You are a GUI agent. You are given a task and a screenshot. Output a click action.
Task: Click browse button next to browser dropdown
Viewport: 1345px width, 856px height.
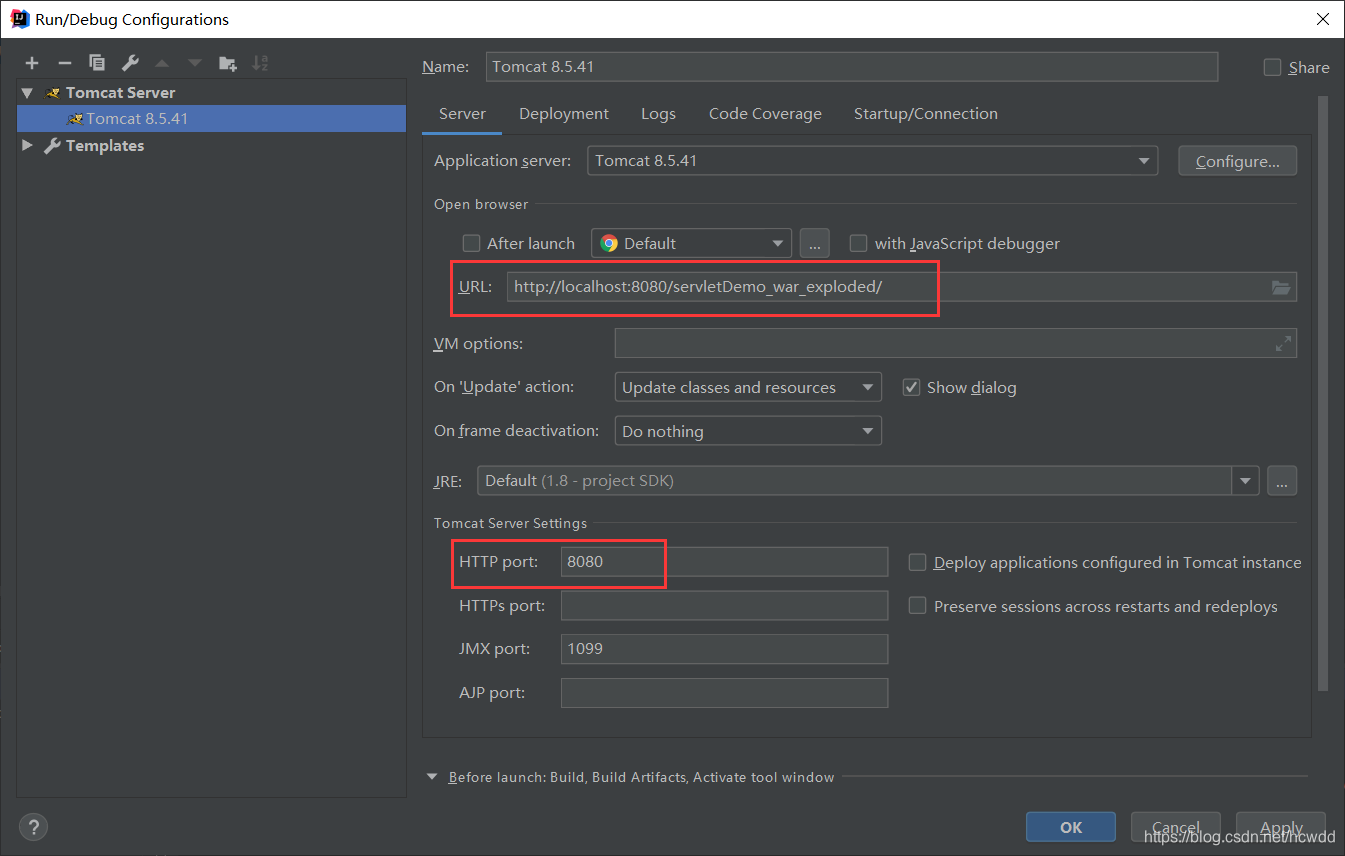[x=815, y=243]
